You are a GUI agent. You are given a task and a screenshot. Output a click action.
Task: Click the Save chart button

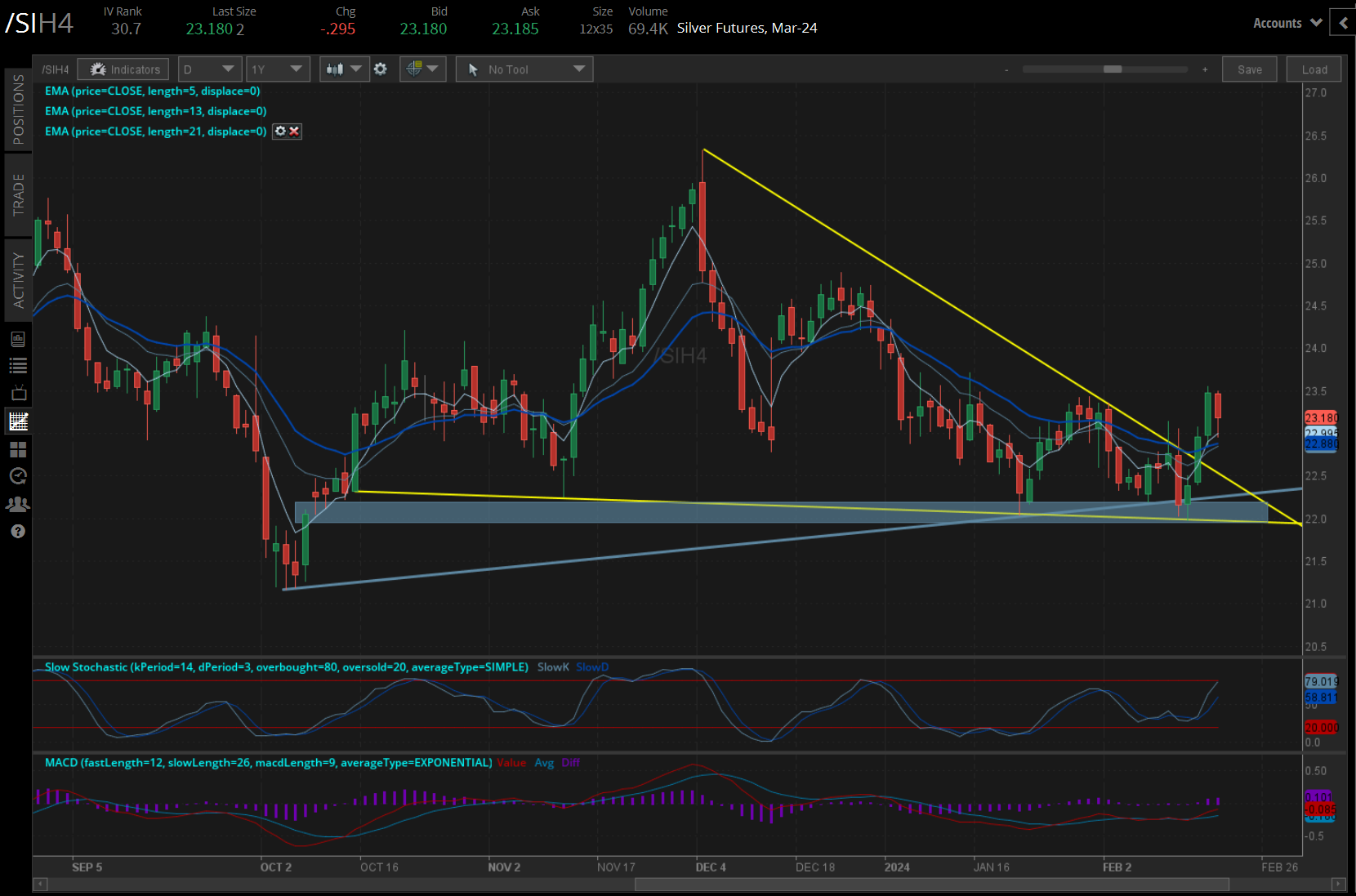[1250, 69]
